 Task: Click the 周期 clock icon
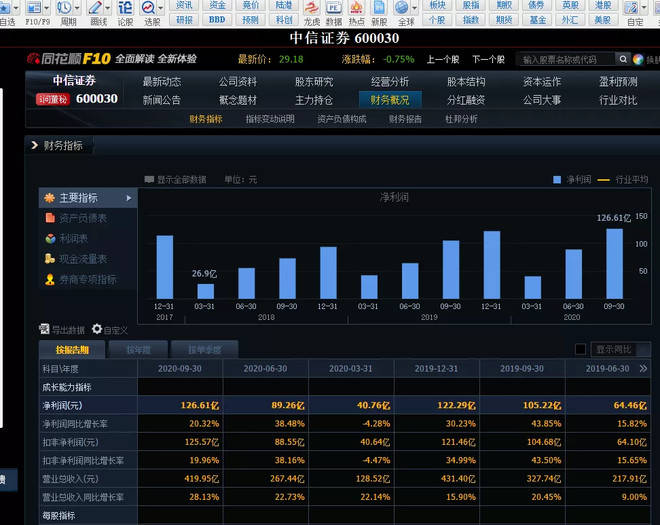point(64,8)
